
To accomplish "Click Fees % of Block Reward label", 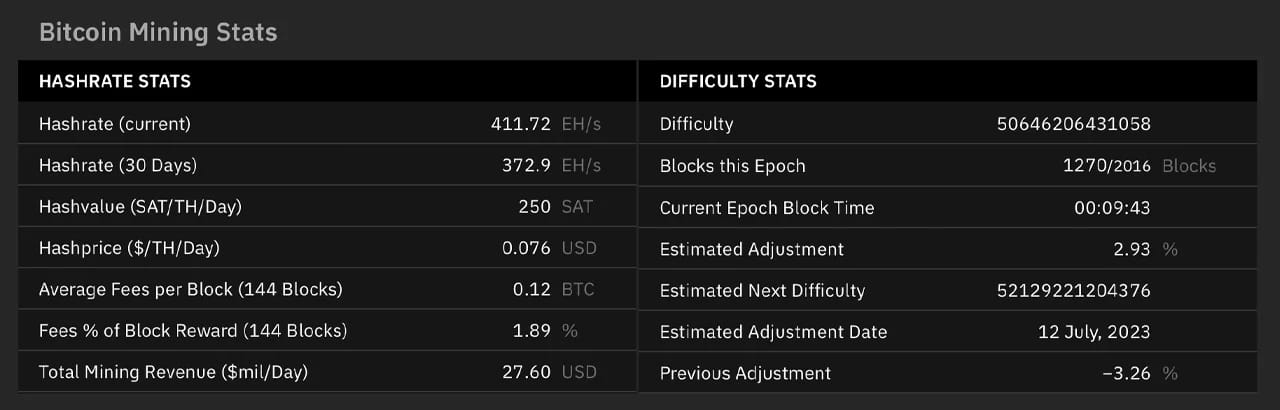I will pos(193,331).
